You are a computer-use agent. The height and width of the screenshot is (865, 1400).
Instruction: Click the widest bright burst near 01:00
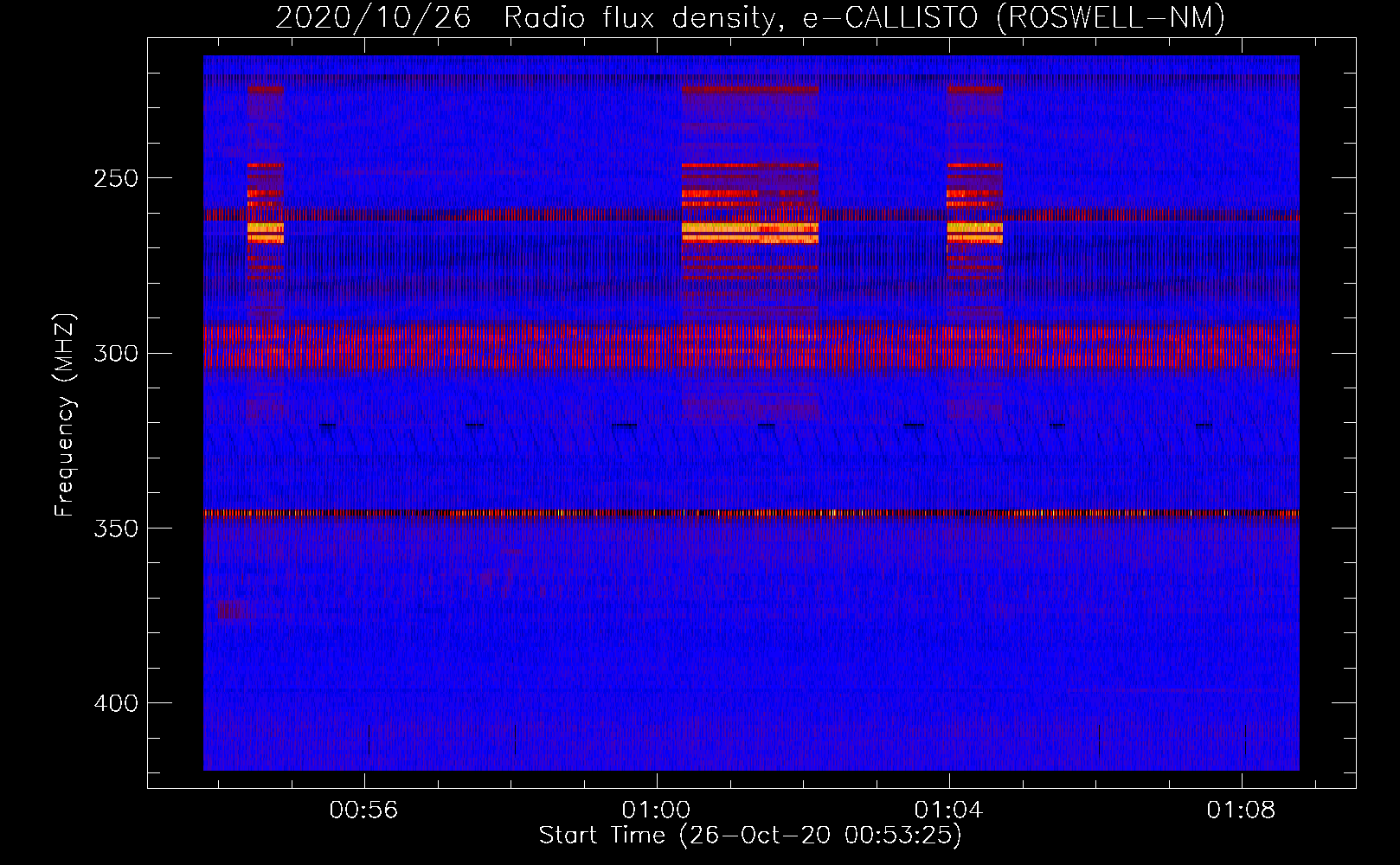(750, 233)
